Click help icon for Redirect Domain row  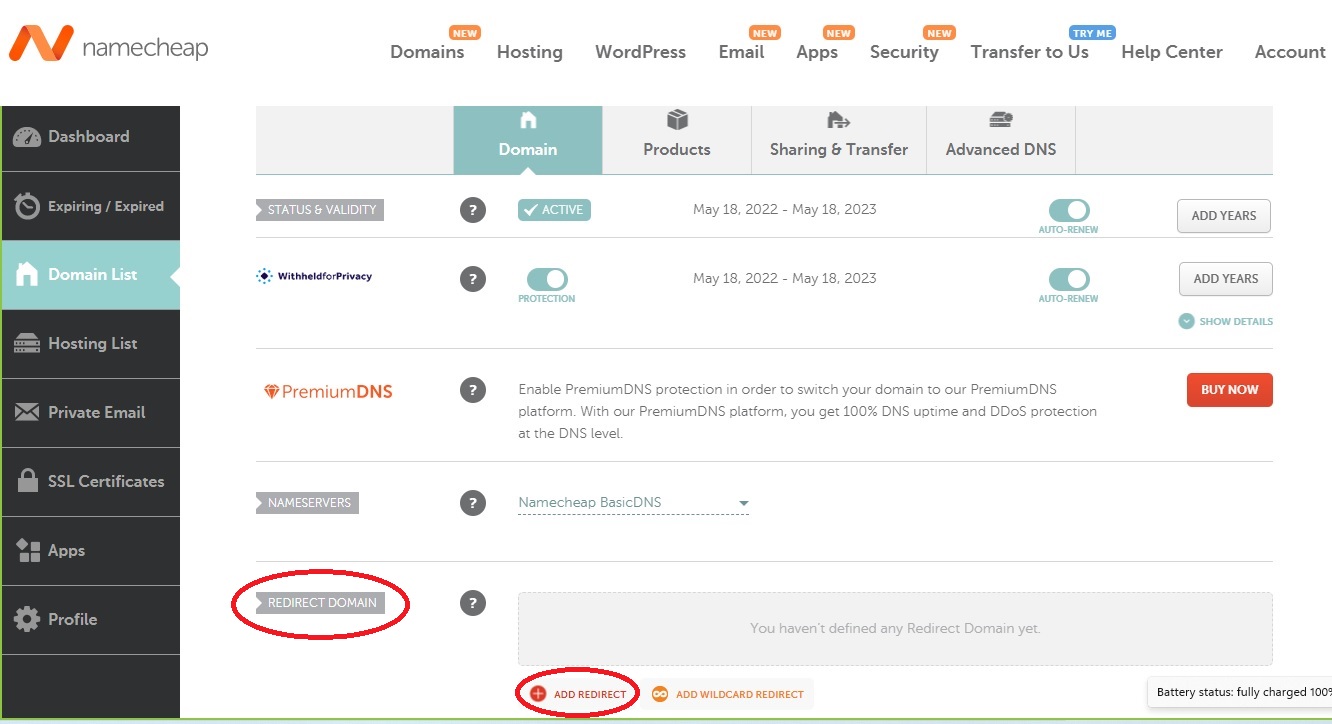(473, 603)
